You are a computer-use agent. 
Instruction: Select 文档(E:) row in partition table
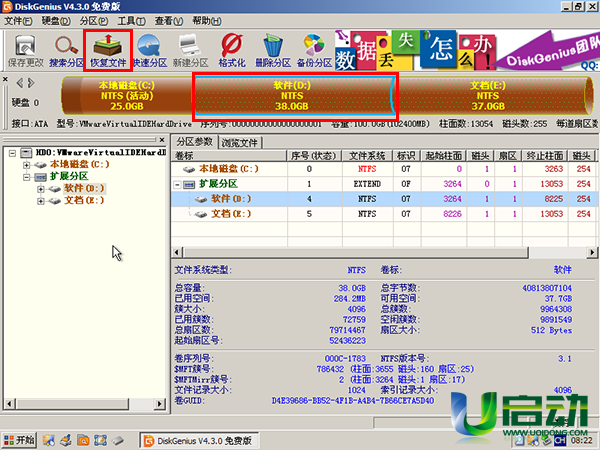tap(384, 214)
